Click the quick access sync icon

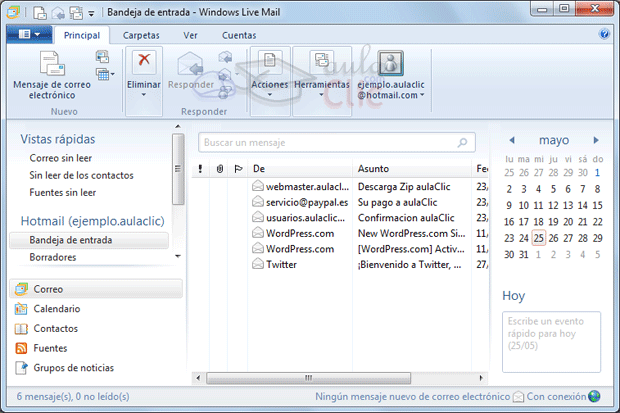point(76,13)
